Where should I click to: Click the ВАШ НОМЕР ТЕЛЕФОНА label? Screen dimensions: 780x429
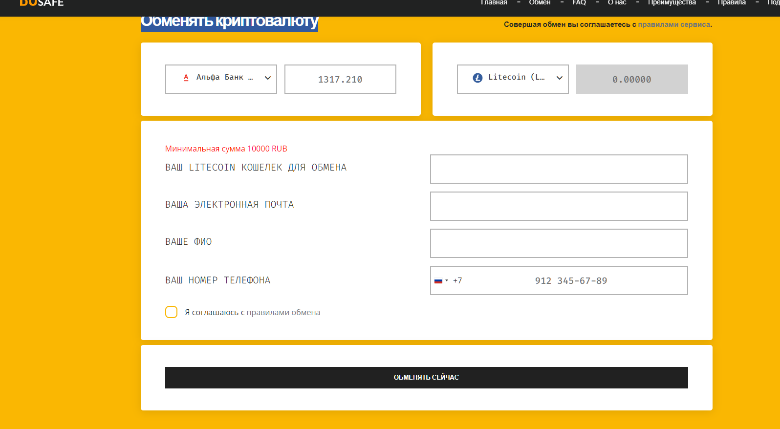point(218,280)
